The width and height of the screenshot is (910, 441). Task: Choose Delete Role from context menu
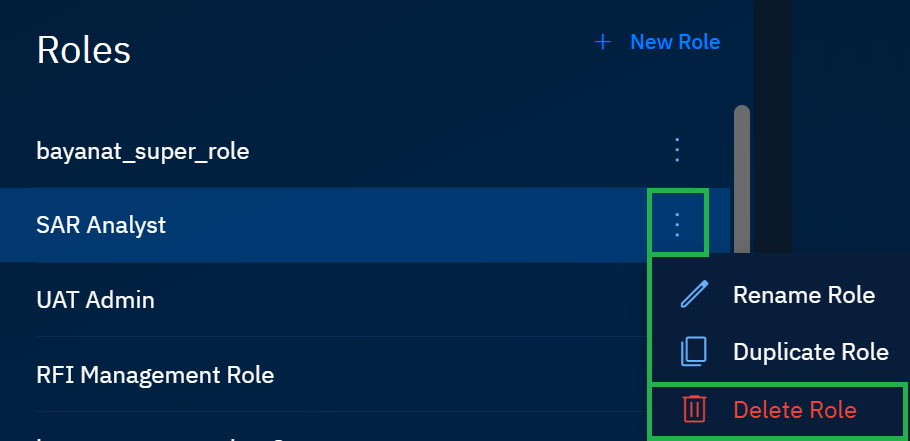click(794, 410)
